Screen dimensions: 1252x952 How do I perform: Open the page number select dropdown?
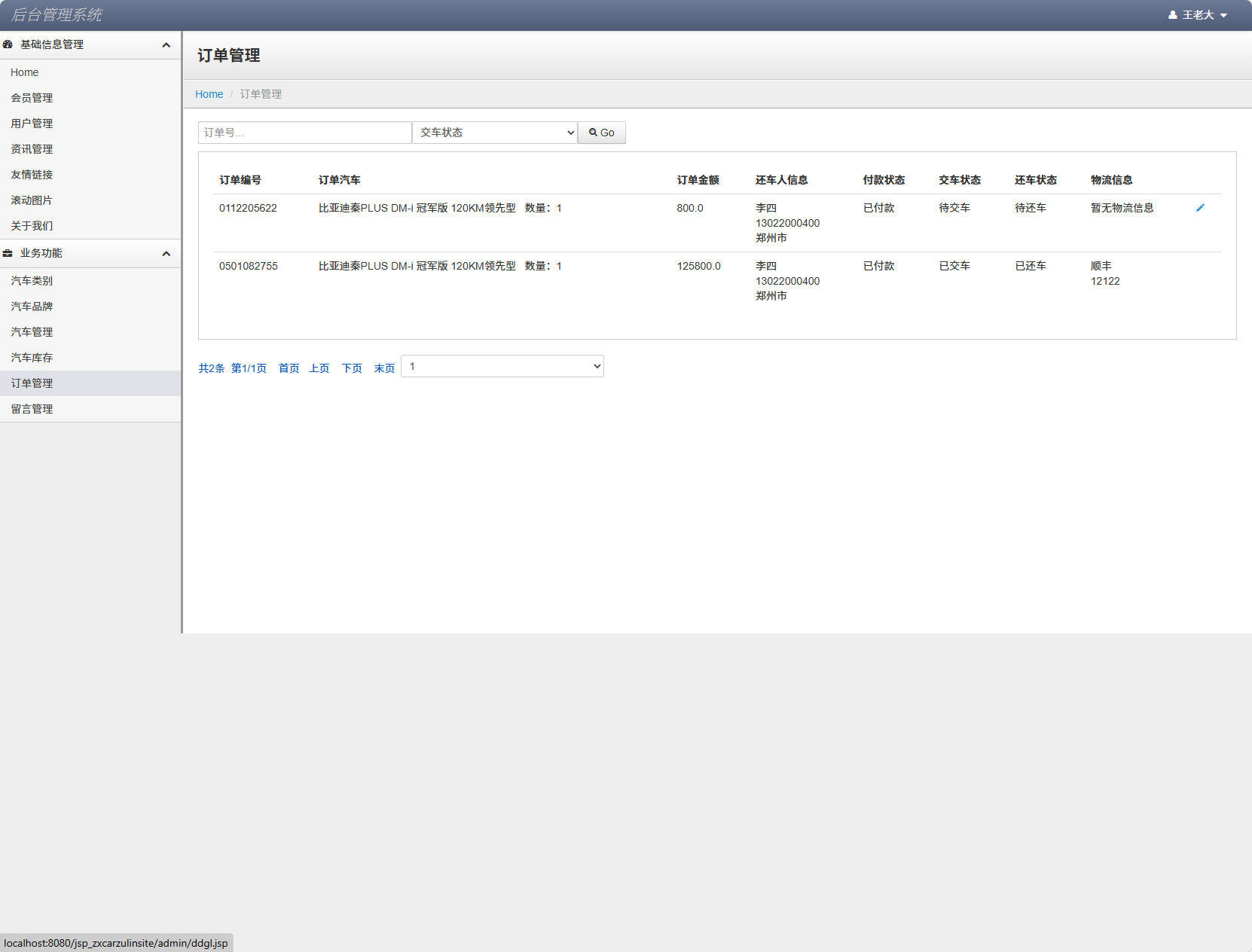(502, 366)
